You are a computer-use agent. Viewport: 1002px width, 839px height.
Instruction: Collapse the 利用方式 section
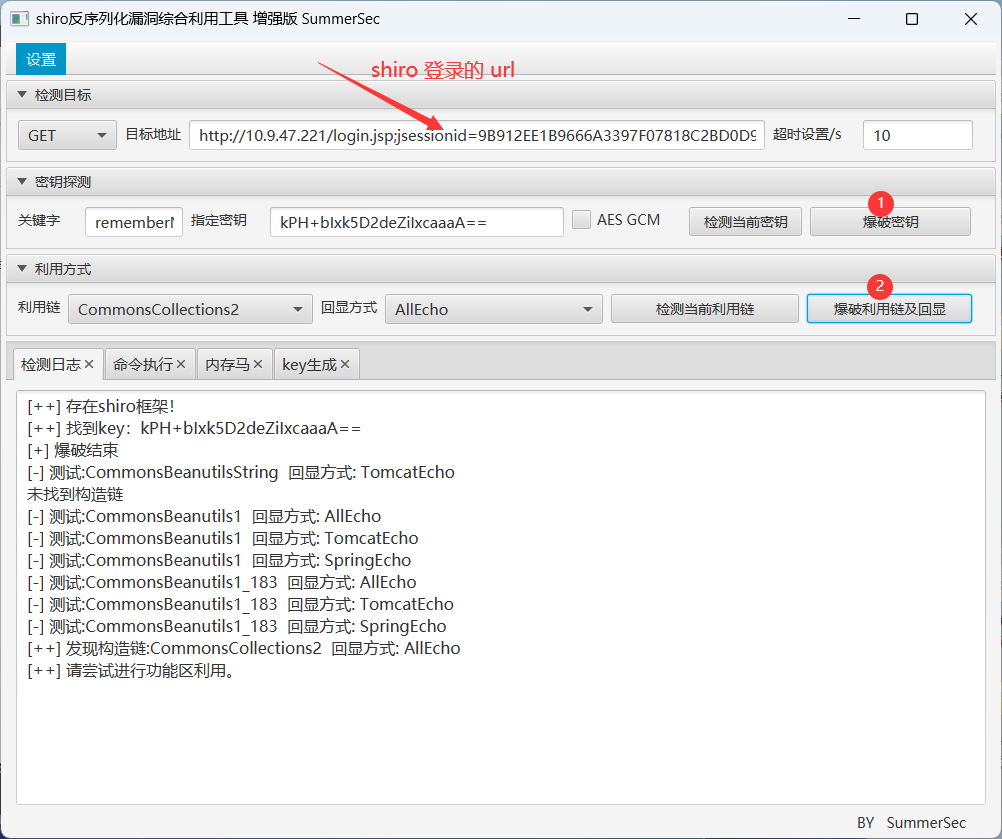(22, 268)
